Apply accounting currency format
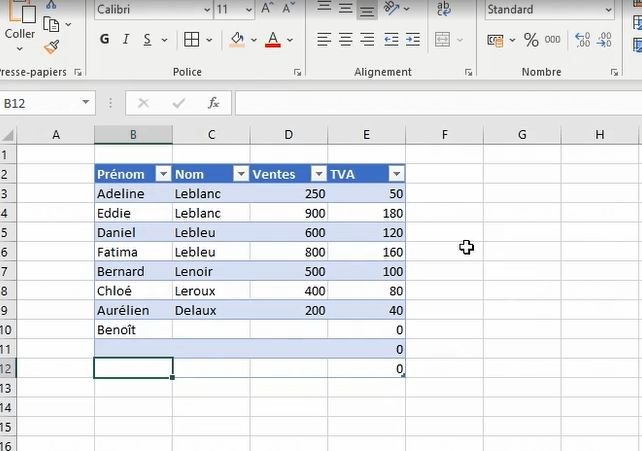The height and width of the screenshot is (451, 642). 495,40
